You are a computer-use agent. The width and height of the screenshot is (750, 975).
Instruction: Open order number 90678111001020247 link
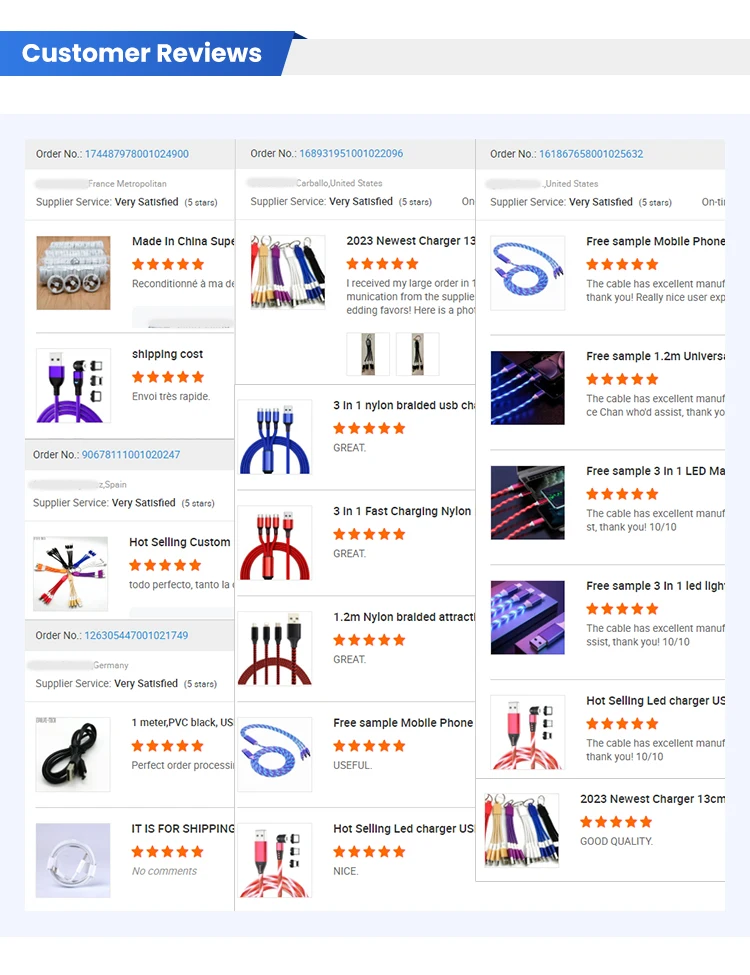click(131, 455)
